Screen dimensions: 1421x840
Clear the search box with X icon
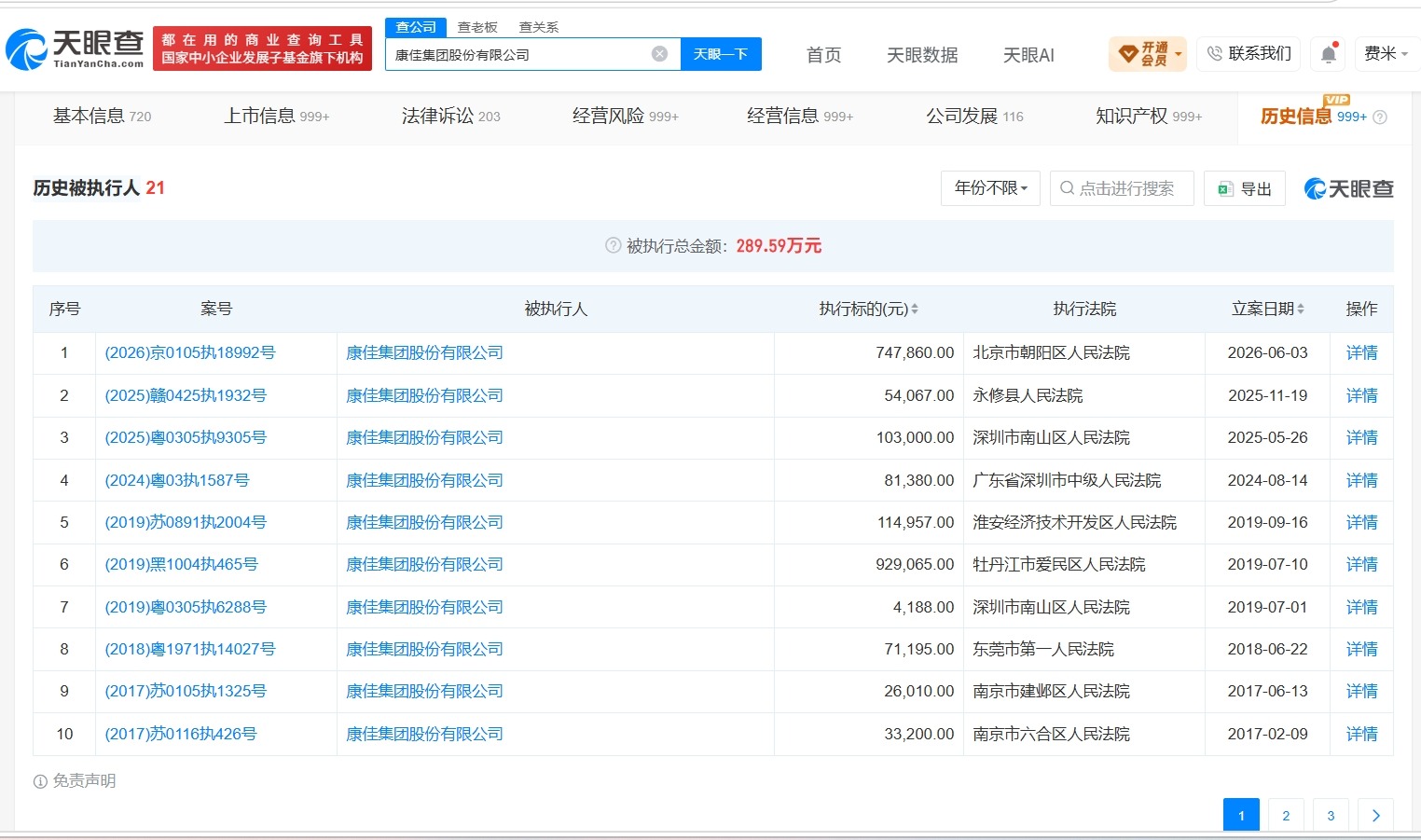point(659,54)
